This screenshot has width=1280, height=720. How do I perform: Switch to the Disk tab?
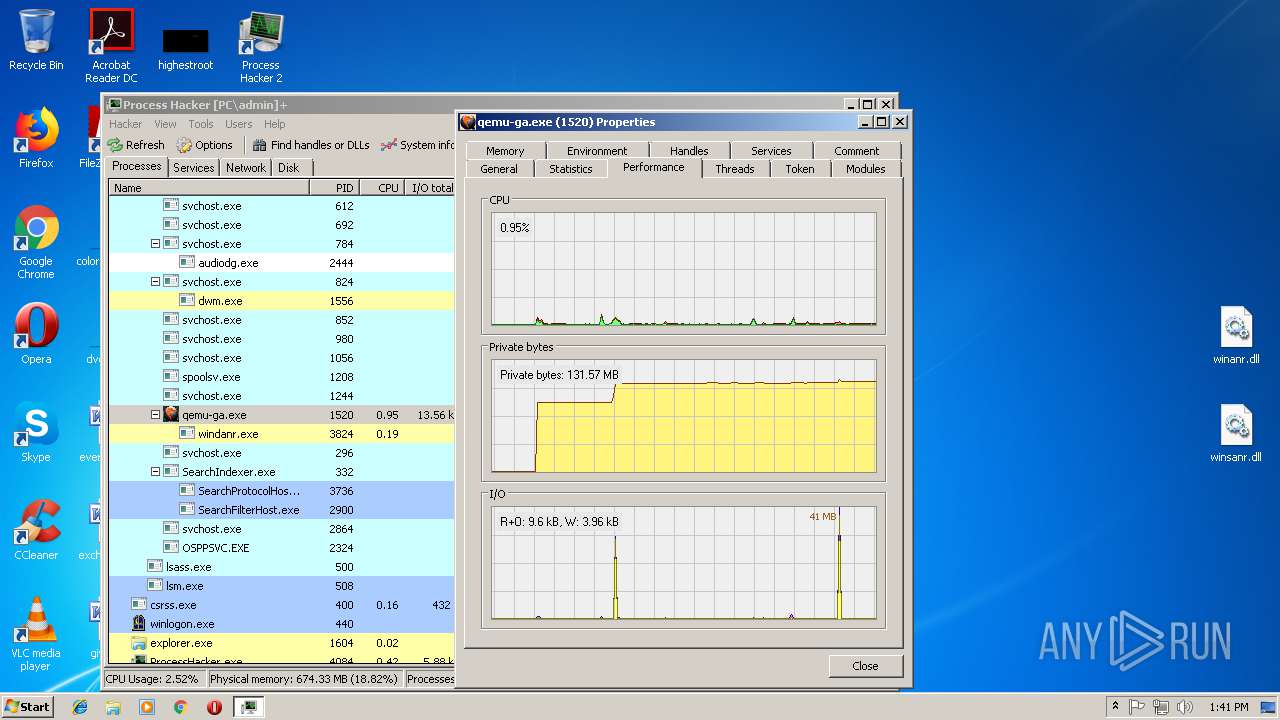pos(288,168)
